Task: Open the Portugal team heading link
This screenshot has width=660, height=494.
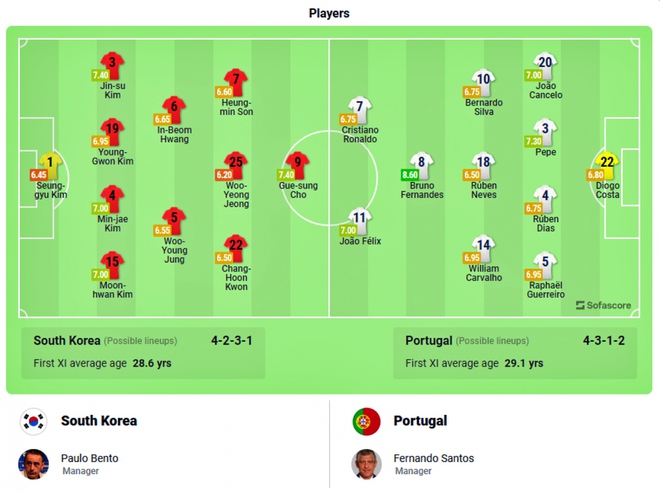Action: coord(420,421)
